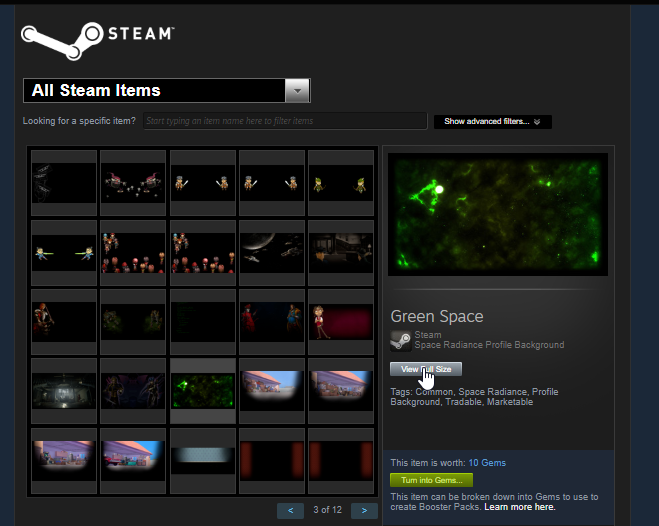The width and height of the screenshot is (659, 526).
Task: Go to previous inventory page
Action: [x=290, y=510]
